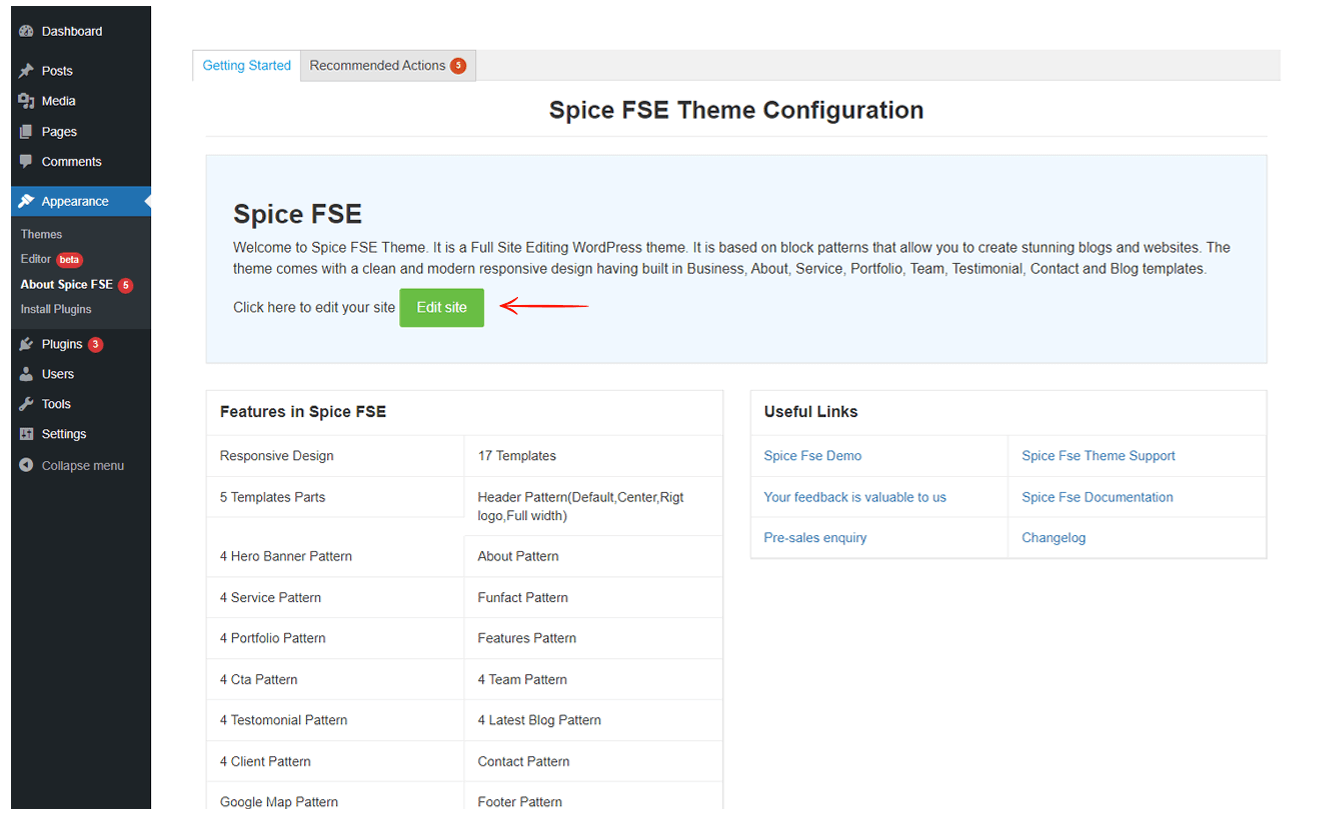
Task: Click the Dashboard gauge icon
Action: coord(26,32)
